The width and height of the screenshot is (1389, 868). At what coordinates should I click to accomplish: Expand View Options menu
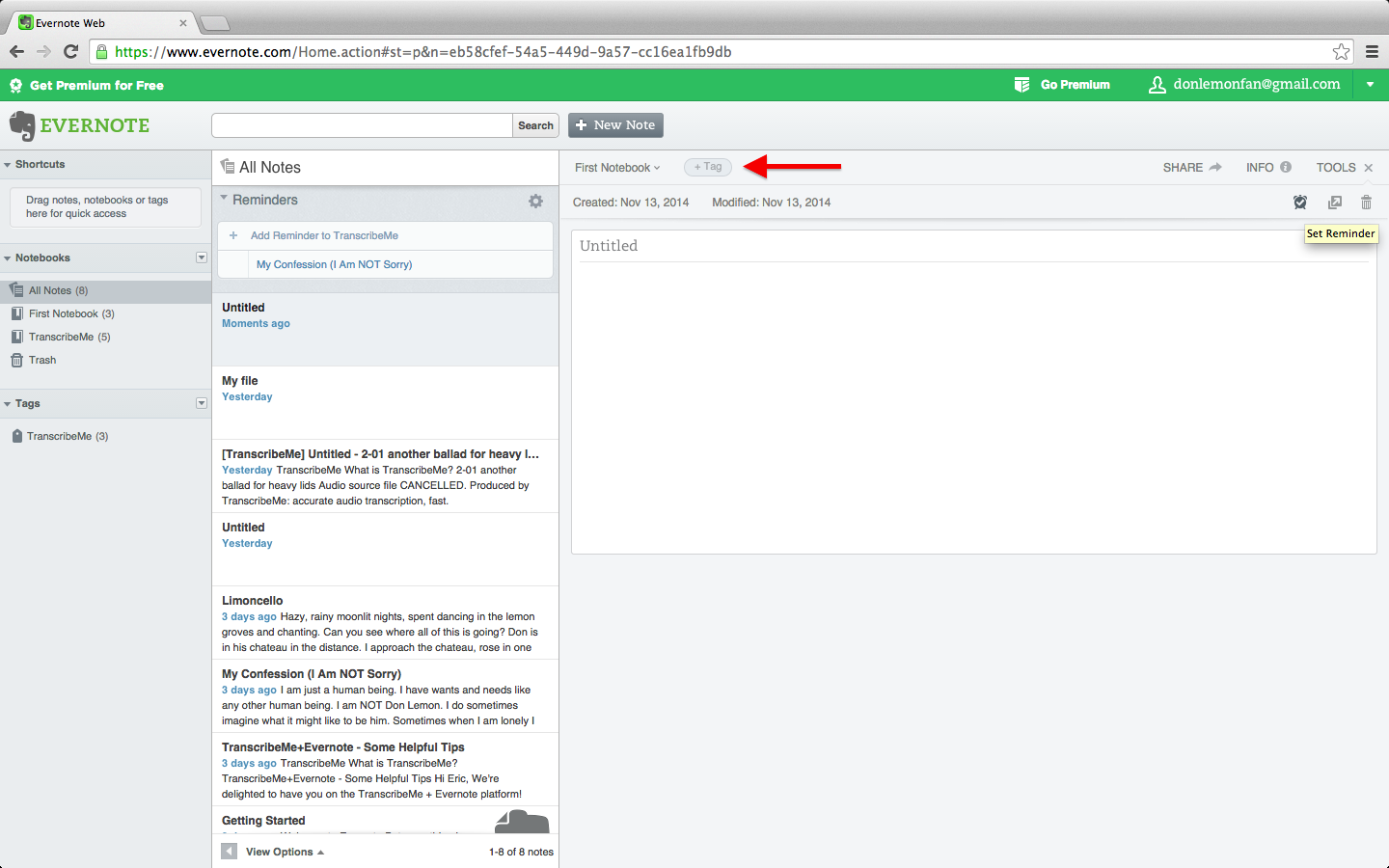click(x=285, y=852)
